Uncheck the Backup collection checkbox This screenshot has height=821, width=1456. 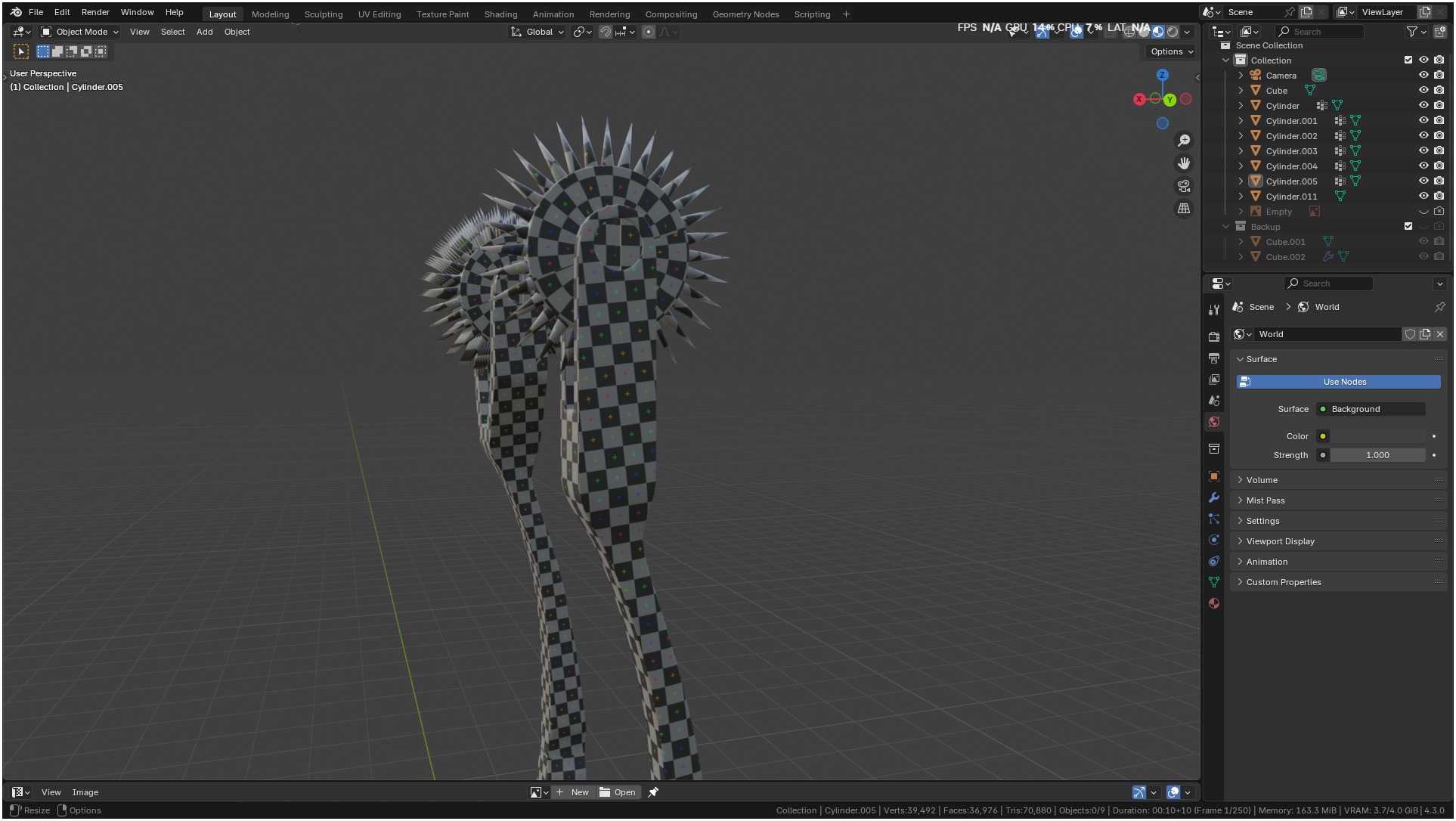[1408, 226]
